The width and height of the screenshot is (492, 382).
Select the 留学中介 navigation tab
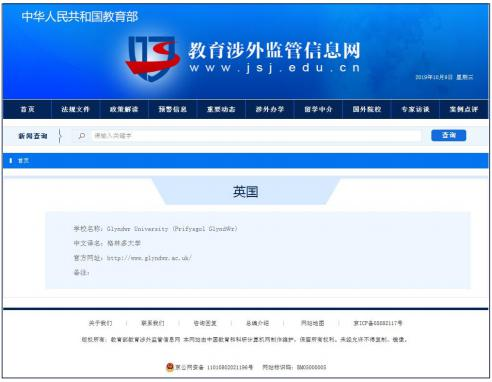coord(318,109)
